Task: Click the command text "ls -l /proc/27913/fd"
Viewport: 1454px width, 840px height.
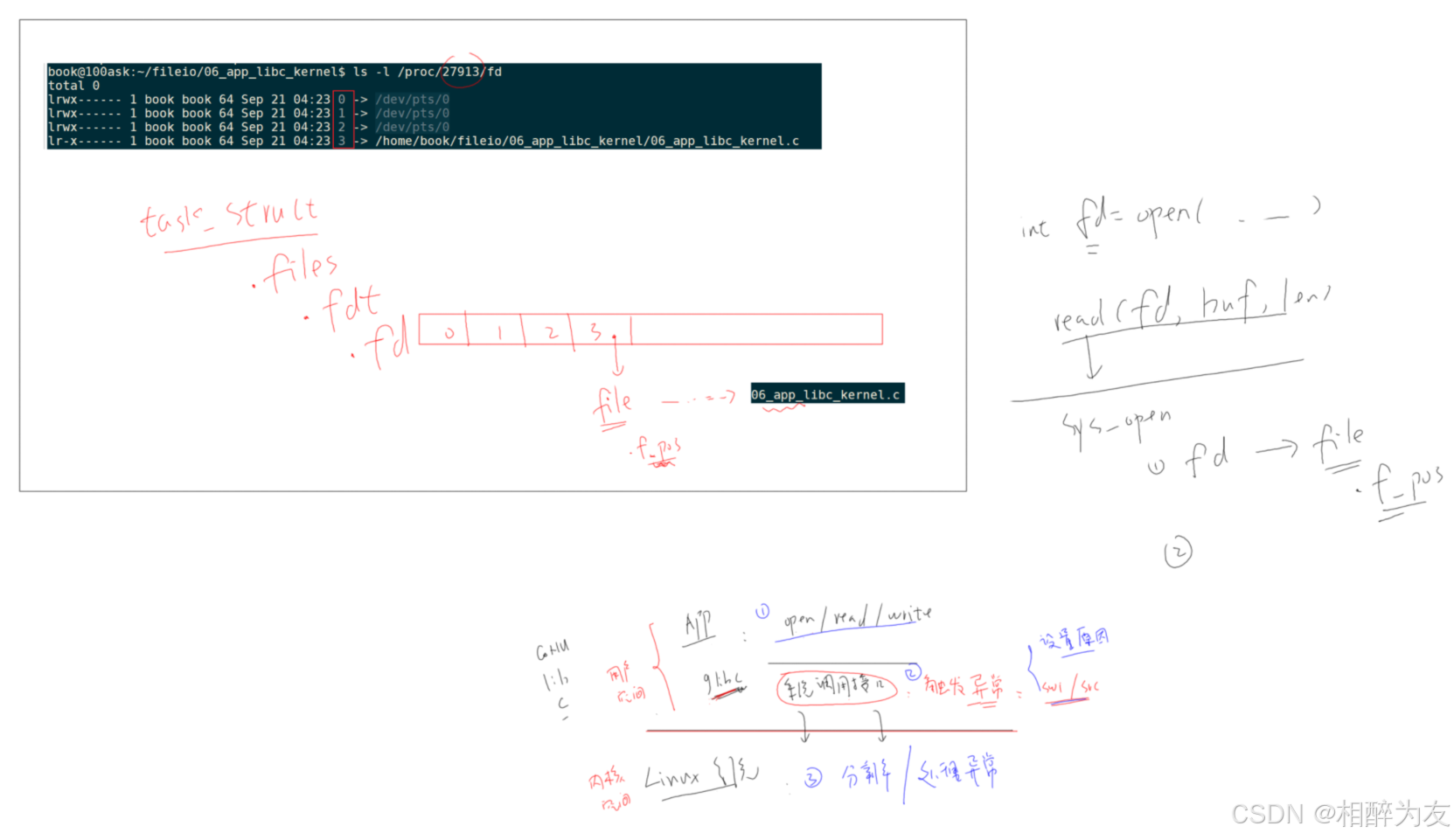Action: 428,72
